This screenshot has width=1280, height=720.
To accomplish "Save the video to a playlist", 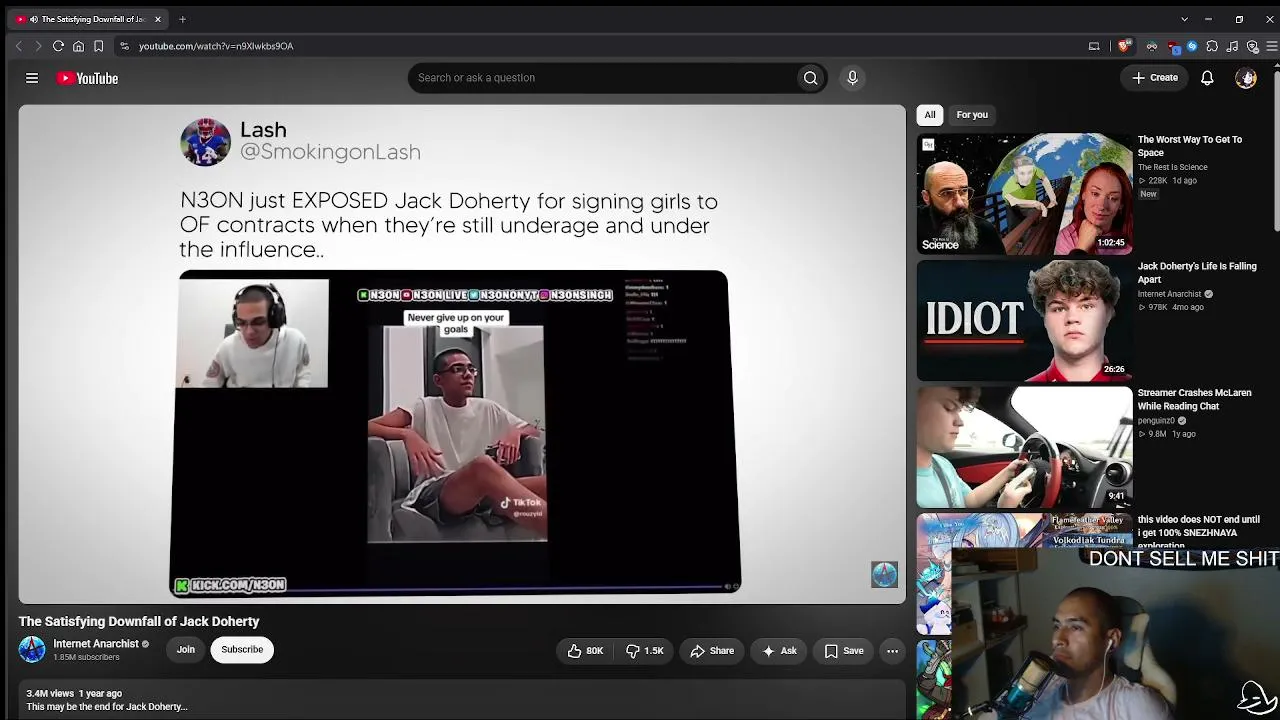I will [844, 651].
